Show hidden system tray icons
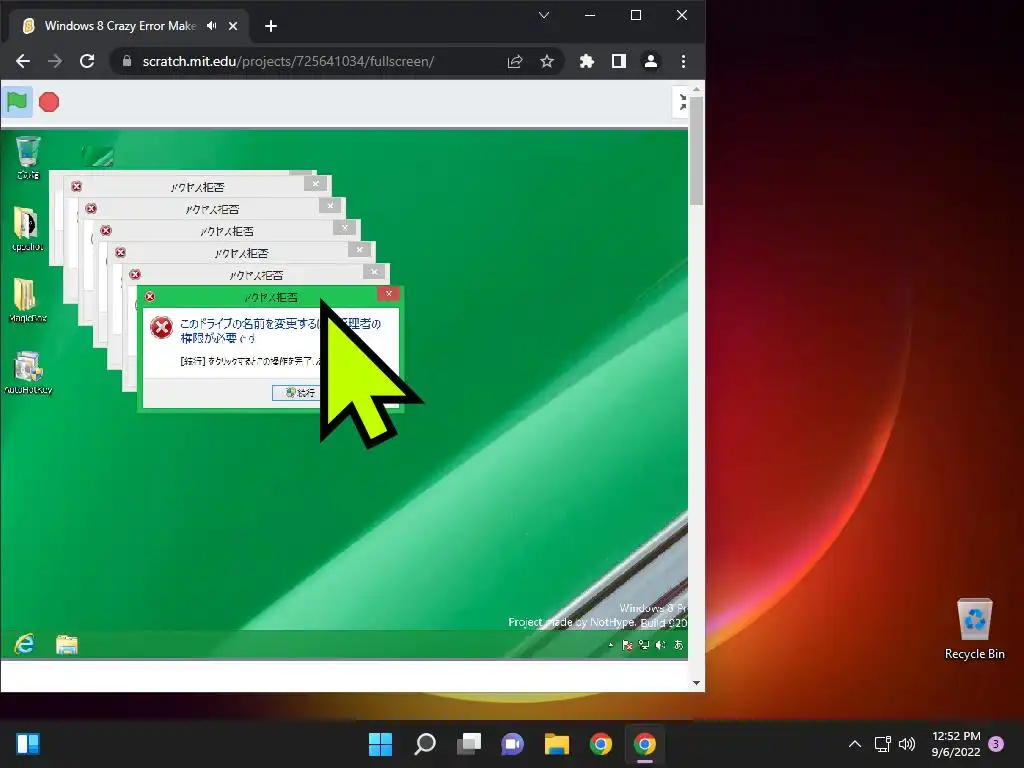1024x768 pixels. pyautogui.click(x=854, y=744)
